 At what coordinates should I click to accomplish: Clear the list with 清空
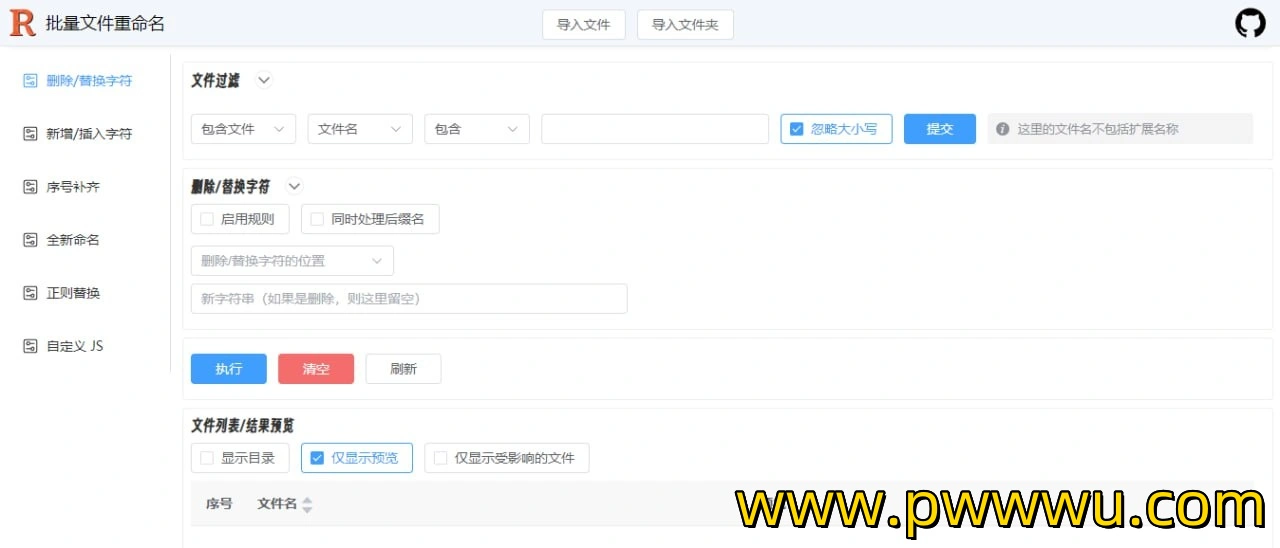click(316, 369)
